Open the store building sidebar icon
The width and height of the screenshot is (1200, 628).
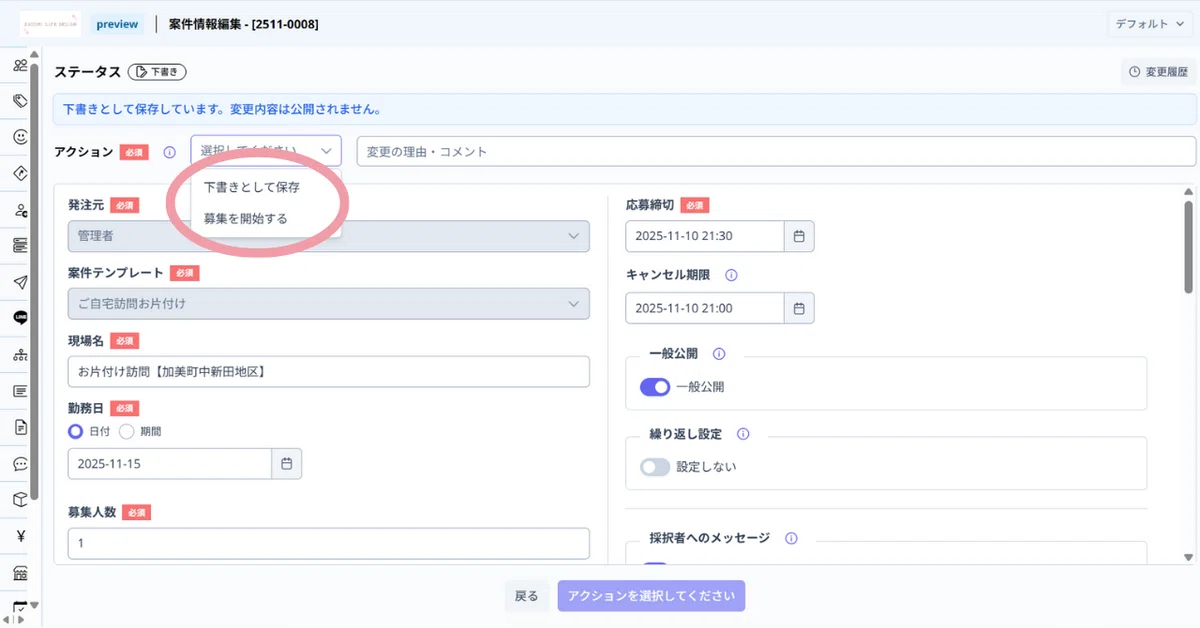(20, 573)
